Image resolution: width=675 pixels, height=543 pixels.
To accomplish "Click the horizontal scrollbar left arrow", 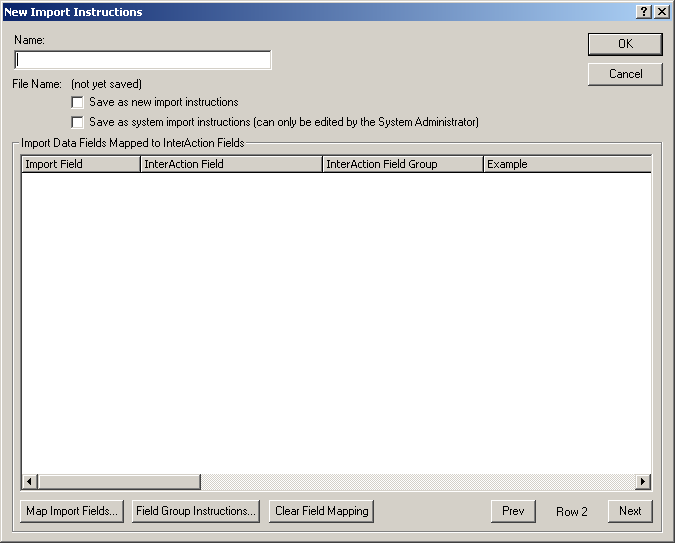I will click(30, 482).
